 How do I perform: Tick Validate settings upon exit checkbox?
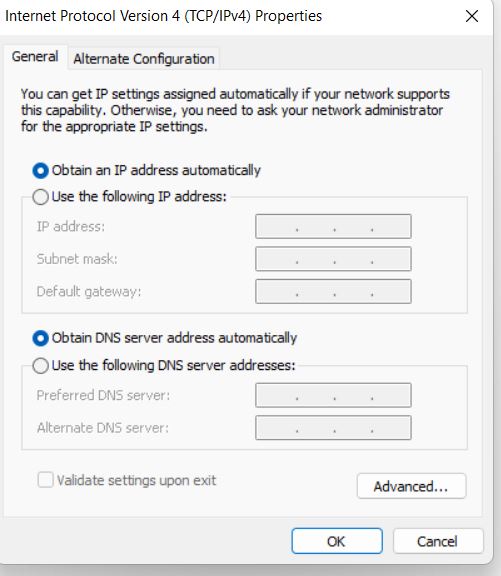(x=46, y=480)
